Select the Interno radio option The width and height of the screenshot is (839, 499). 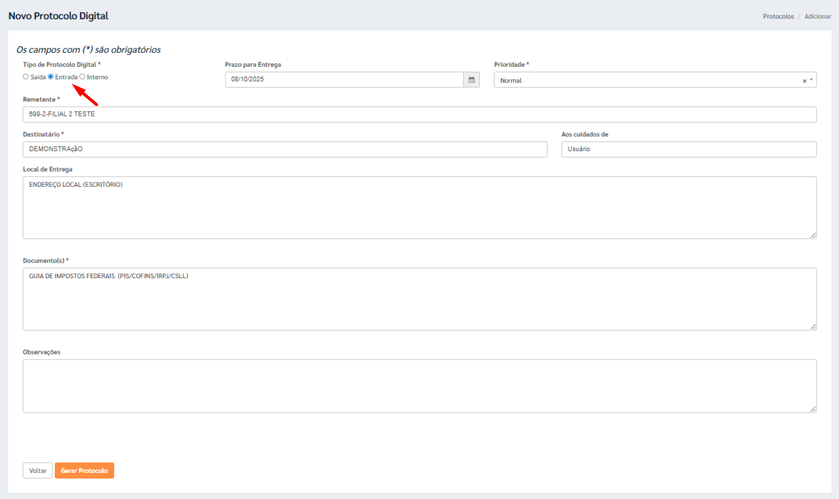tap(82, 77)
